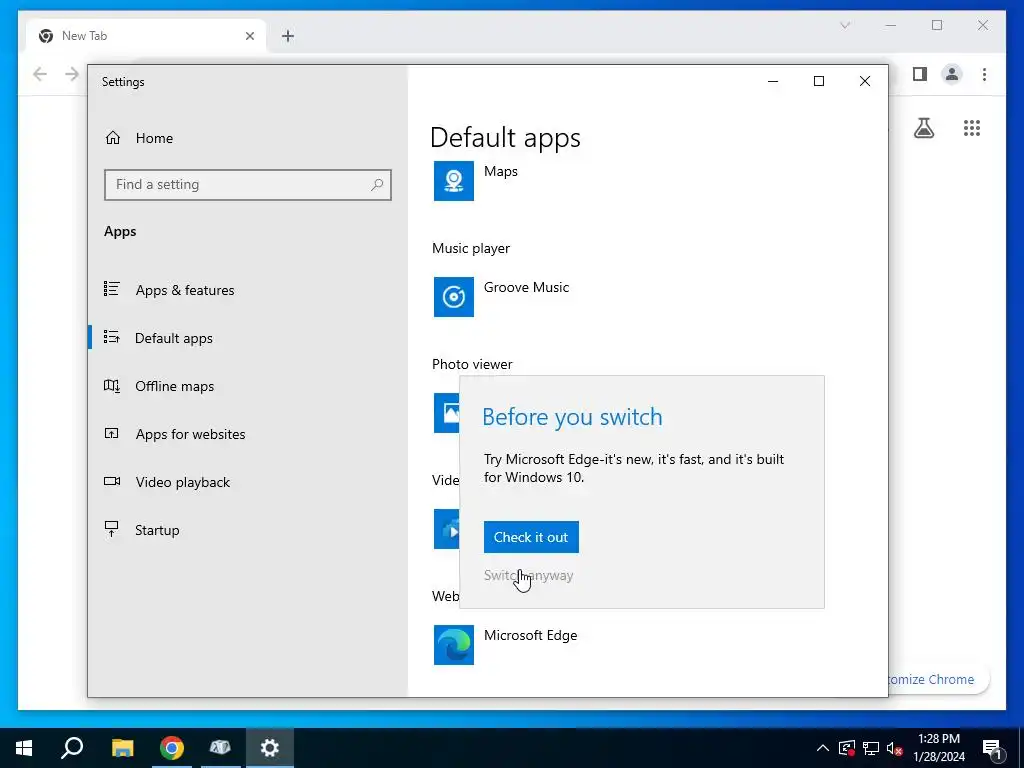Click the Video player app icon
This screenshot has height=768, width=1024.
[x=447, y=528]
